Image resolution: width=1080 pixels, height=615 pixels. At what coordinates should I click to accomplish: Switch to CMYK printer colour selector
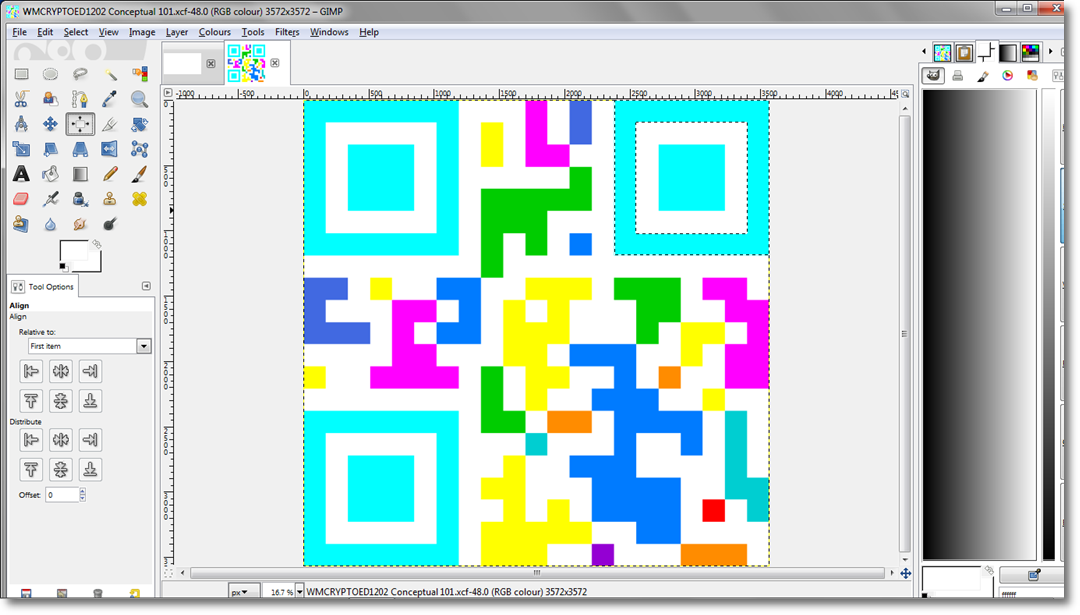tap(957, 76)
